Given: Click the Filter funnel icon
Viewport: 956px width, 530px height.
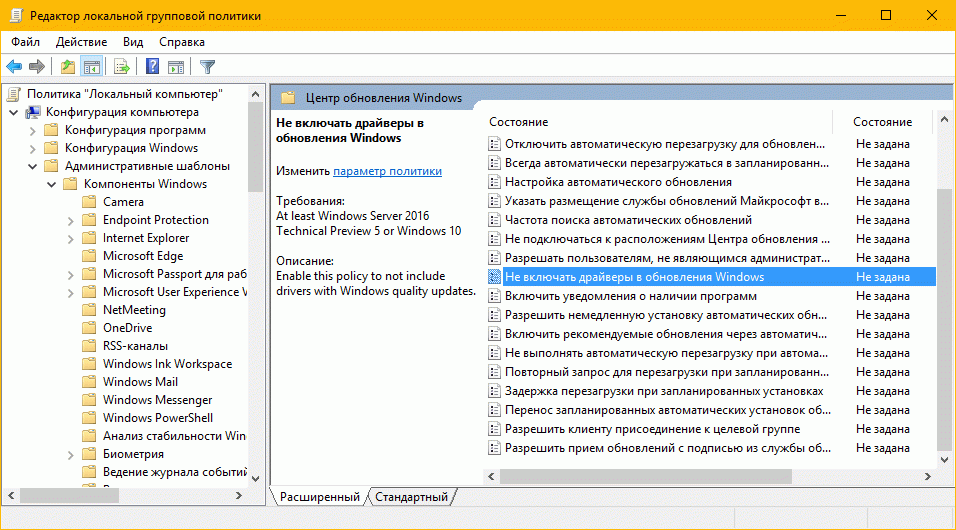Looking at the screenshot, I should point(207,67).
